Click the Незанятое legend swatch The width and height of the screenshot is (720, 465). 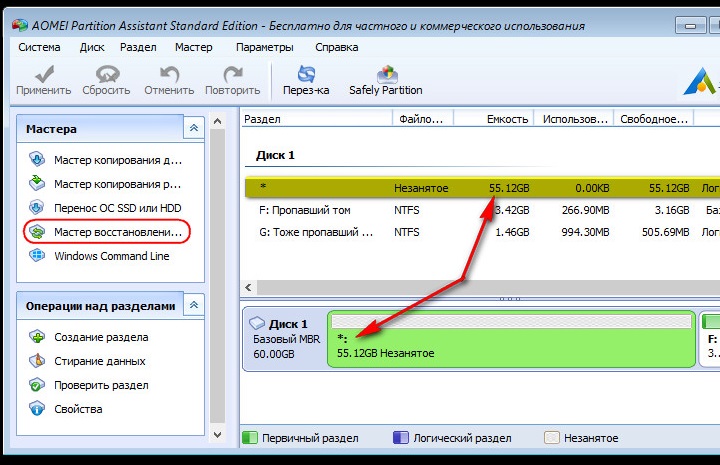pos(551,437)
